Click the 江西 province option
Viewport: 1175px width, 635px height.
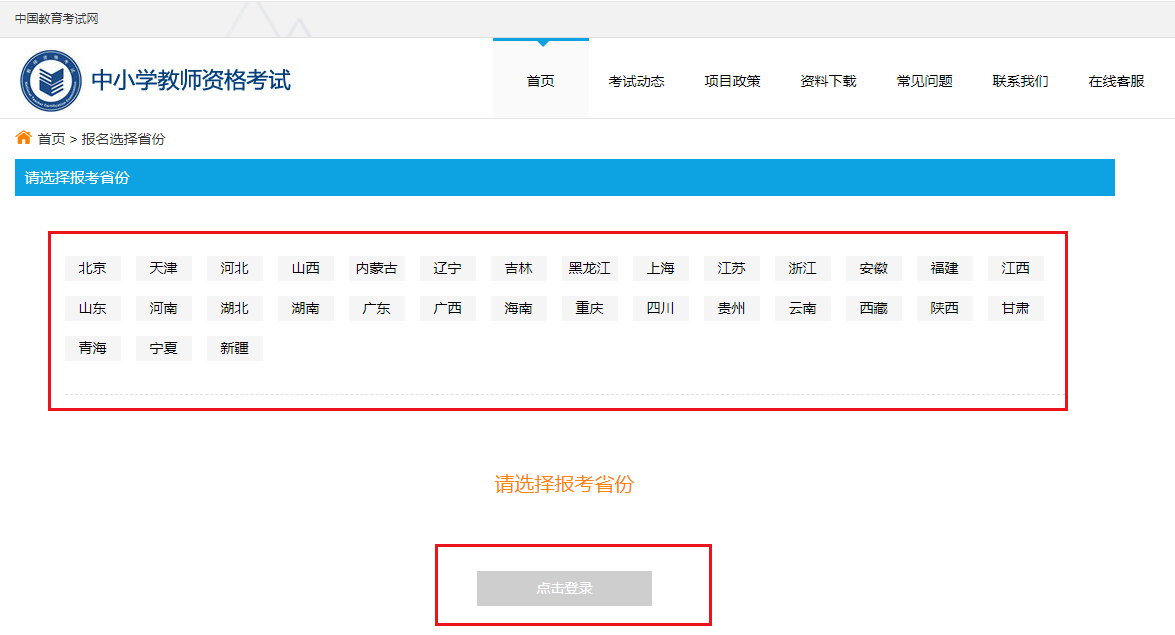(x=1016, y=268)
